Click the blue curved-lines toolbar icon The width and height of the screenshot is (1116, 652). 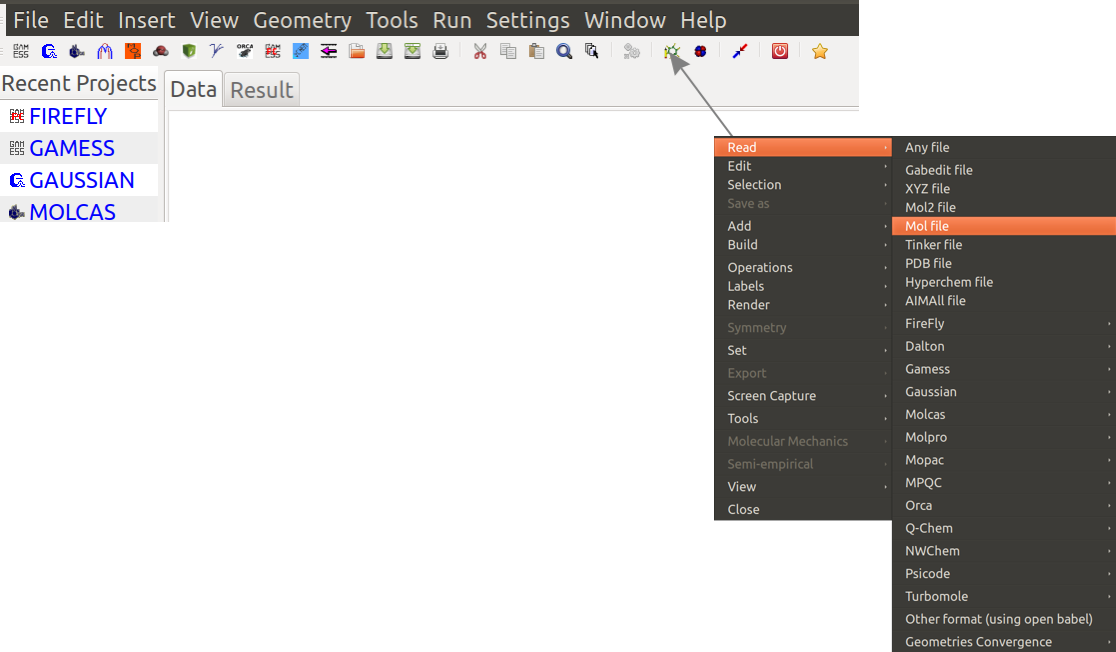(216, 51)
